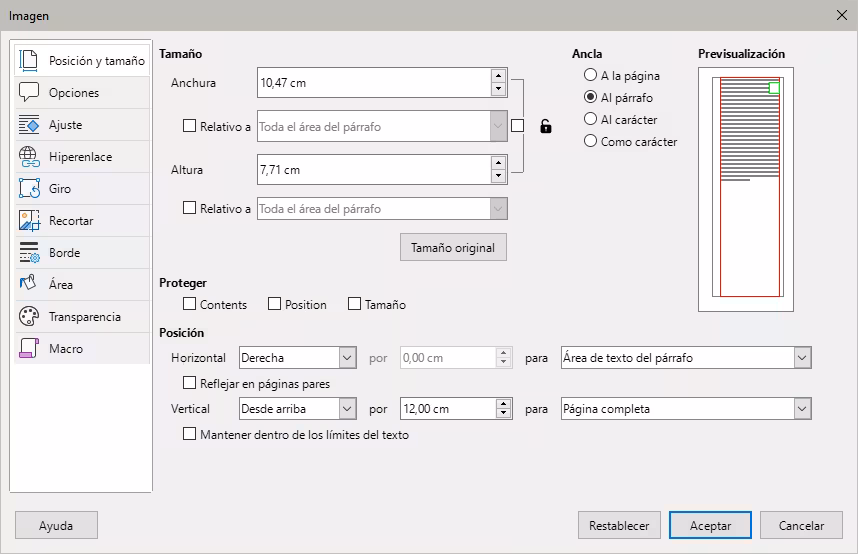Viewport: 858px width, 554px height.
Task: Click the Altura input field
Action: (372, 170)
